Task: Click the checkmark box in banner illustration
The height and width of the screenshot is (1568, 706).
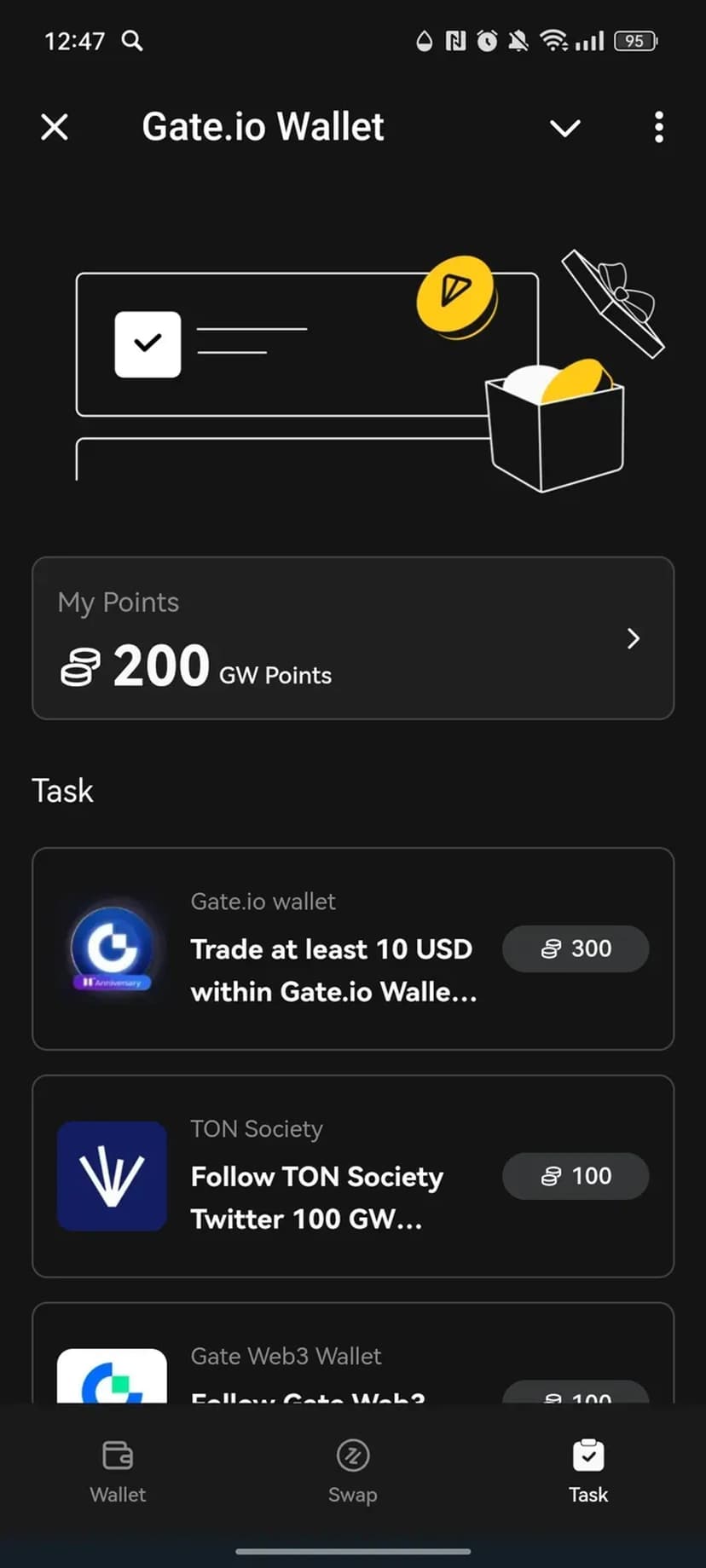Action: [148, 344]
